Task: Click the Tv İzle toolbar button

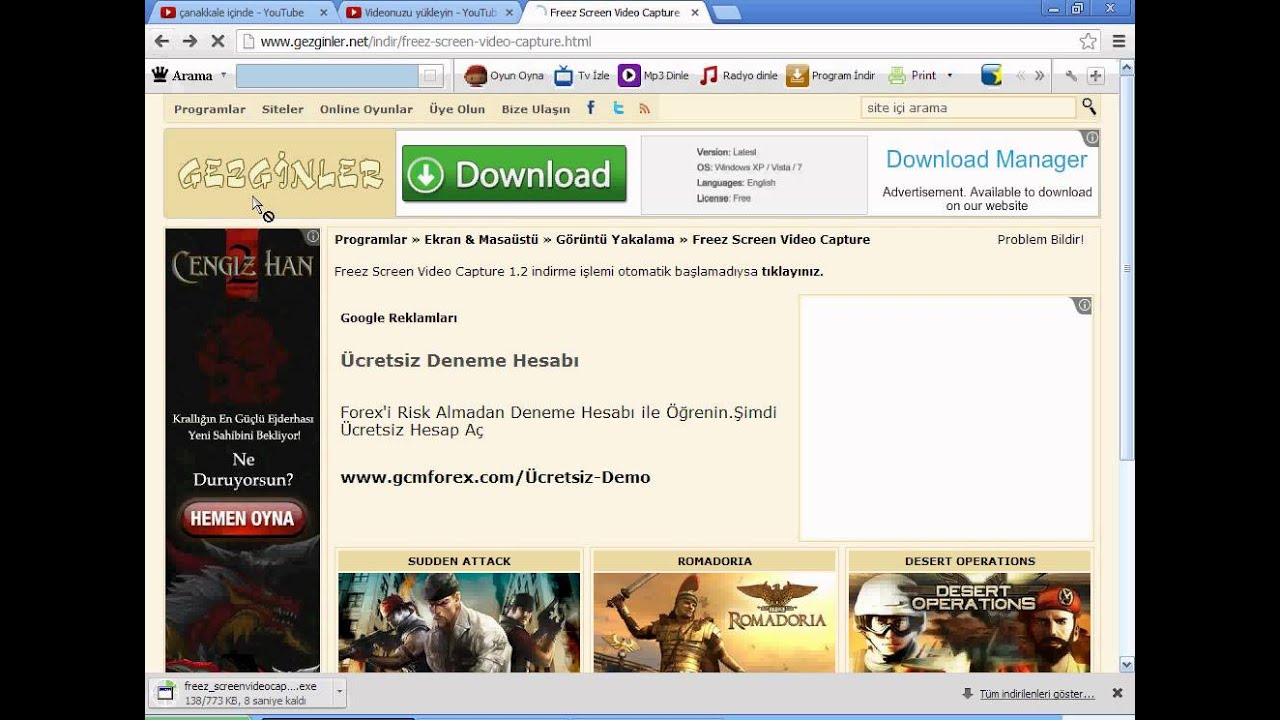Action: 582,75
